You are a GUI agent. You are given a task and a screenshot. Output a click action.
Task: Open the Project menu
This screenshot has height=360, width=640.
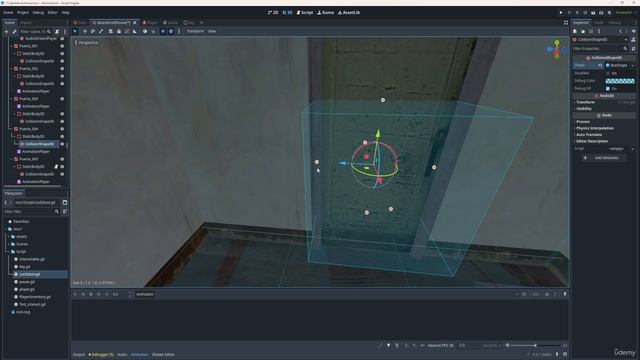point(23,13)
